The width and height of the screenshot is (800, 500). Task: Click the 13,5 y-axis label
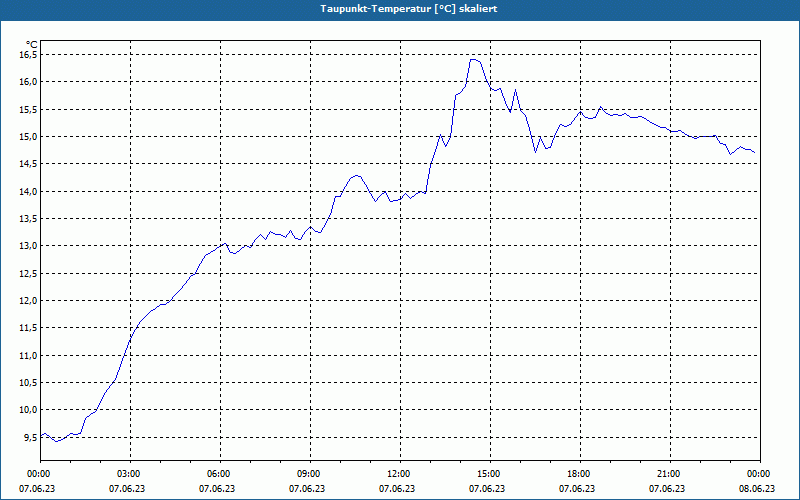point(29,218)
